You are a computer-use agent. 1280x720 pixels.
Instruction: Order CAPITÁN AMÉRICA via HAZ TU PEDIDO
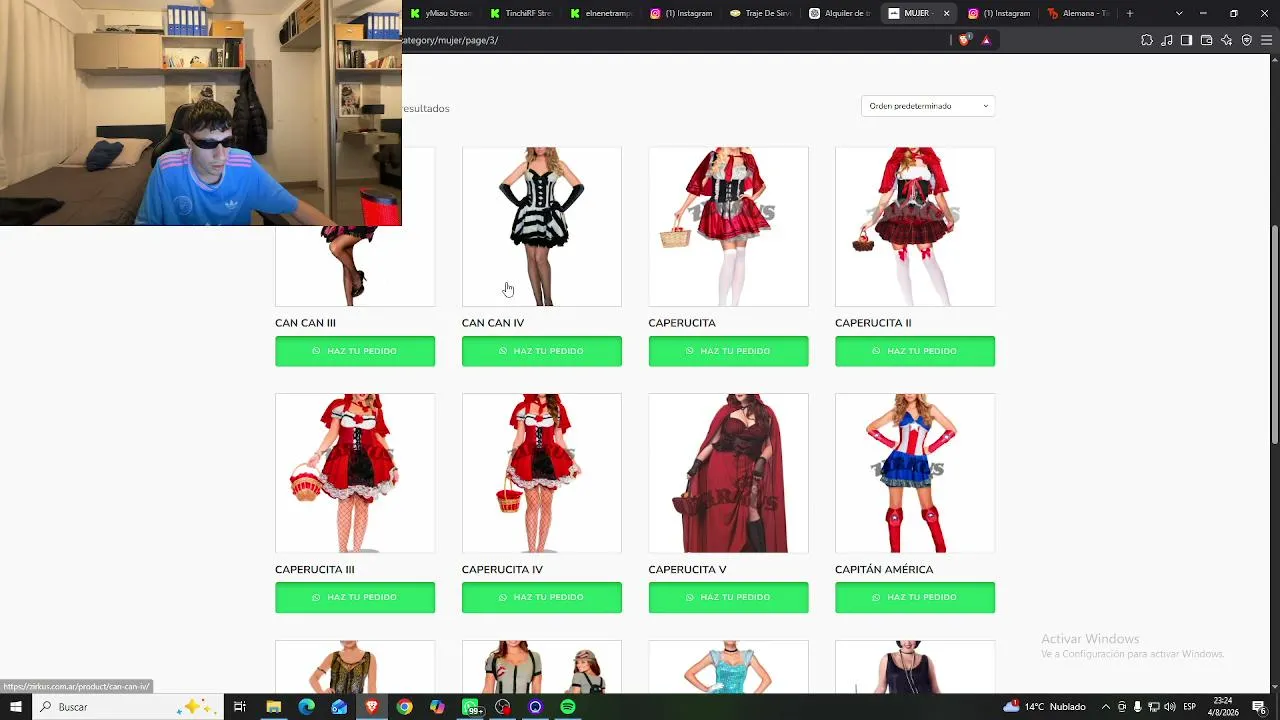point(915,597)
